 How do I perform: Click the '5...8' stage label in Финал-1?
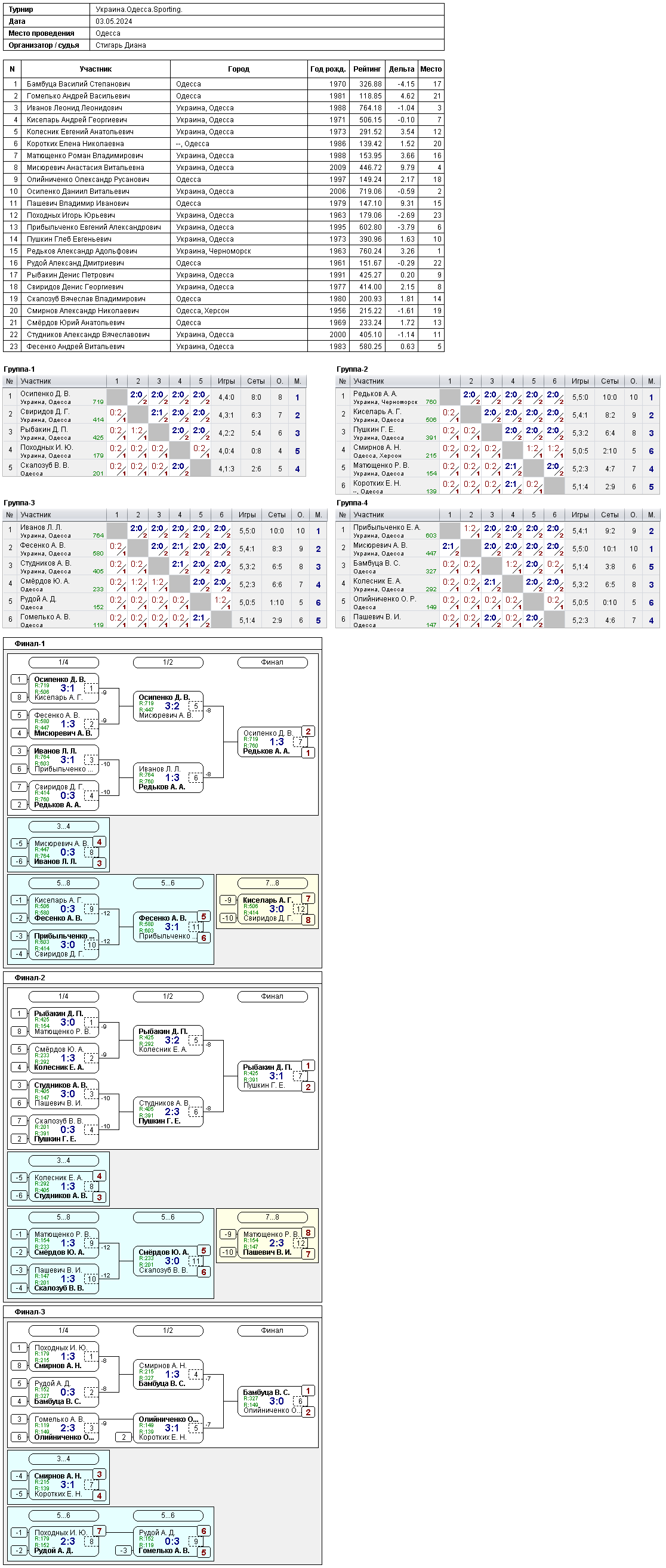tap(63, 883)
